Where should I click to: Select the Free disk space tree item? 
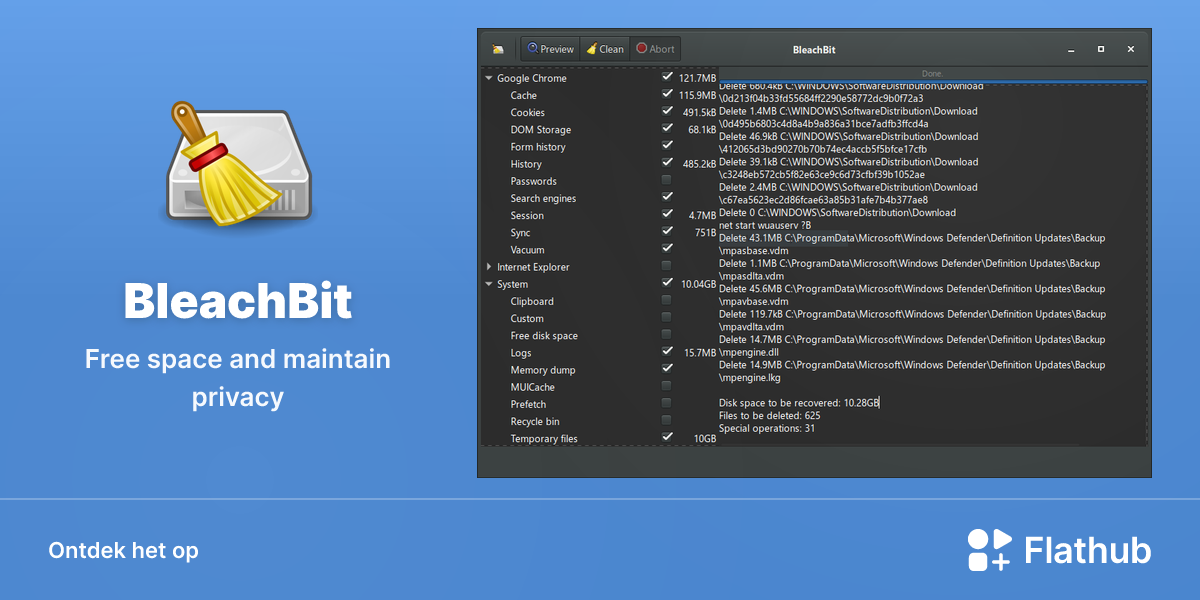[x=544, y=336]
